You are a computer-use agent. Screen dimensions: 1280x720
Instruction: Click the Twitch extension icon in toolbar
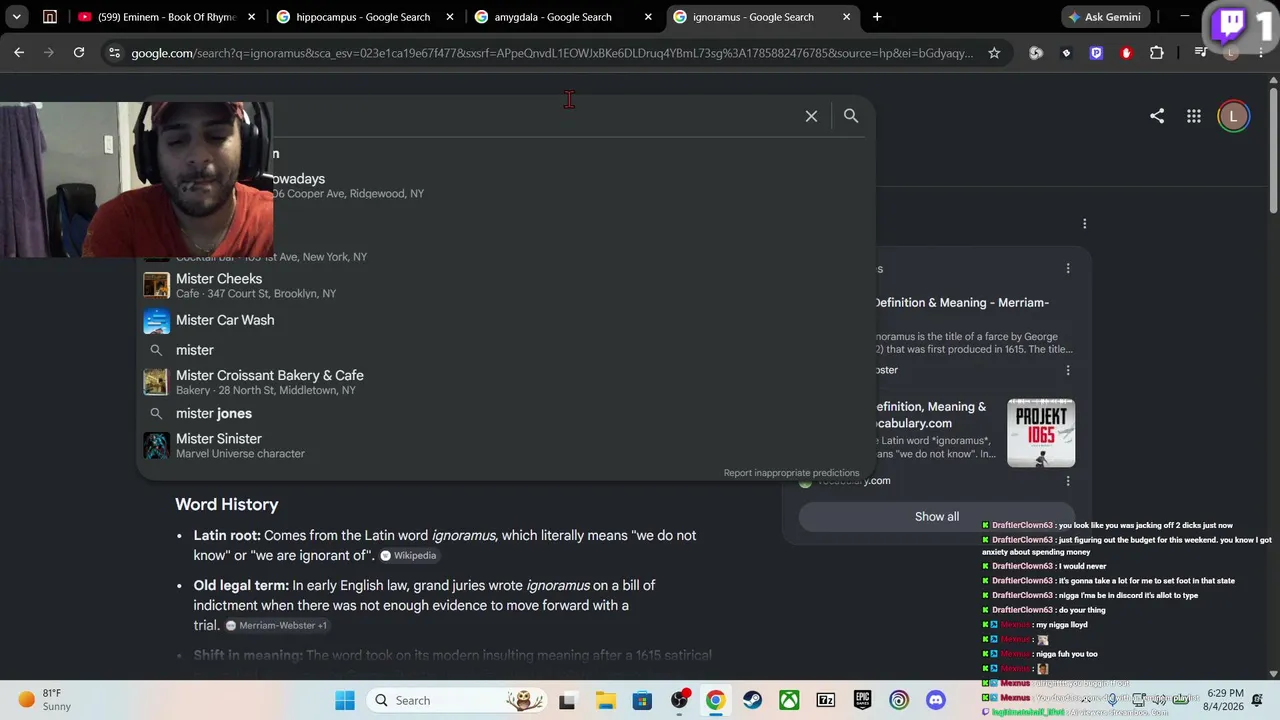point(1096,53)
